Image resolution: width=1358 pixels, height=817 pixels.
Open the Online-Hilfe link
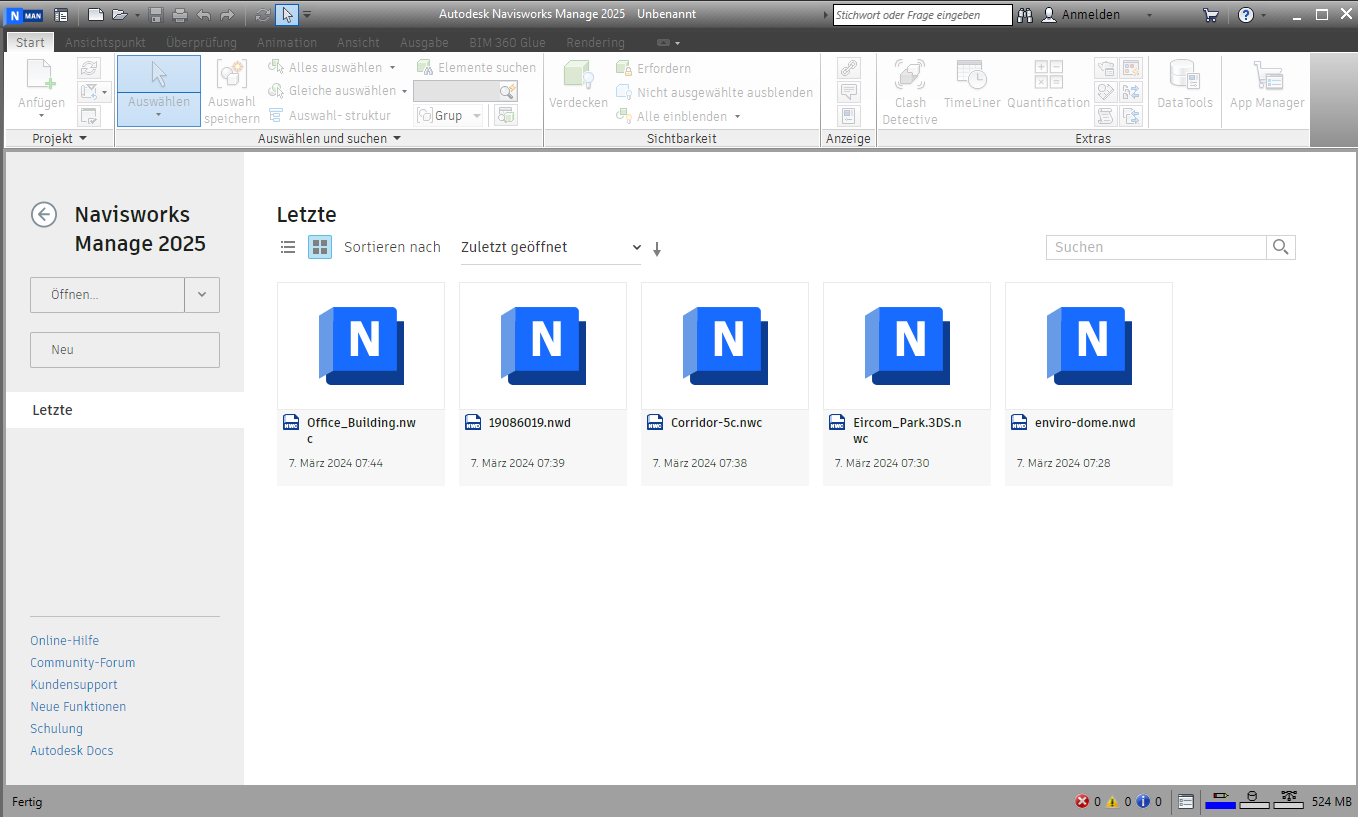pyautogui.click(x=65, y=641)
